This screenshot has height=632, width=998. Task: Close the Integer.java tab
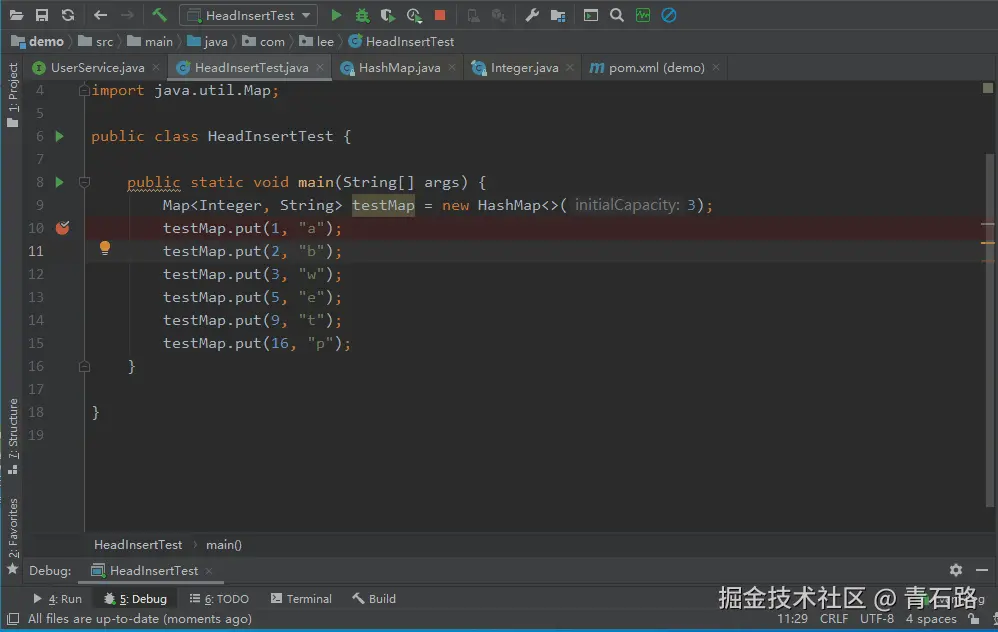(x=570, y=67)
